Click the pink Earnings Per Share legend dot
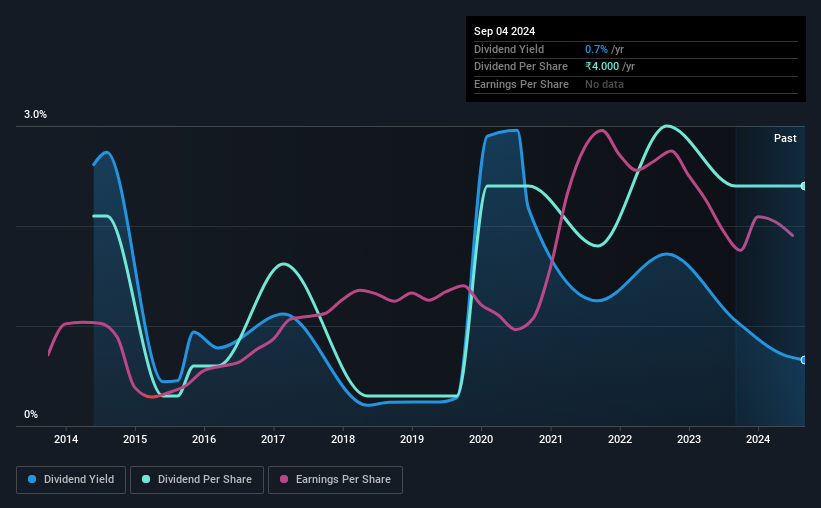This screenshot has height=508, width=821. coord(284,479)
